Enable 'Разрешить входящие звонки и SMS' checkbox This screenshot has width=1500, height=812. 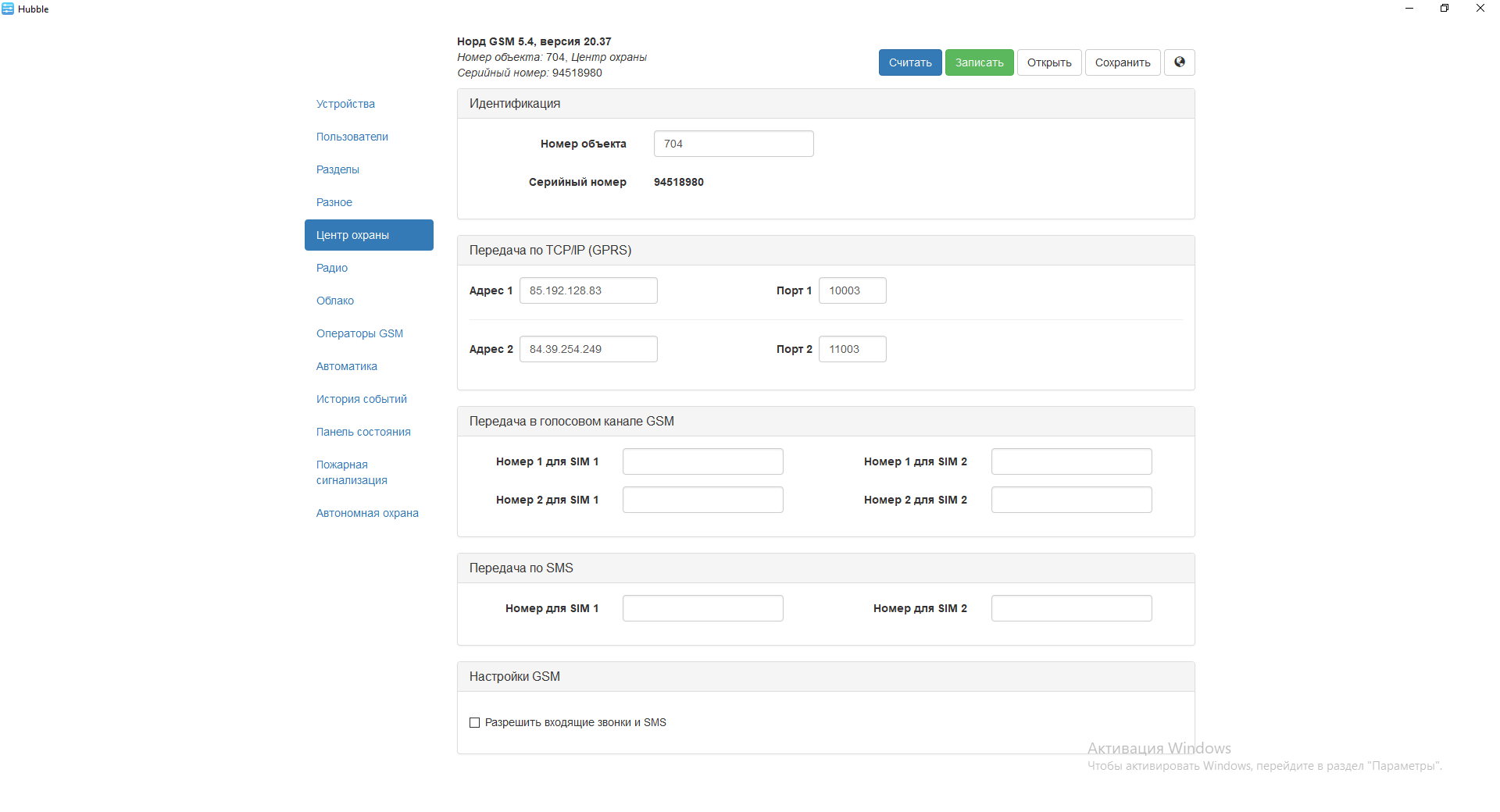(474, 722)
